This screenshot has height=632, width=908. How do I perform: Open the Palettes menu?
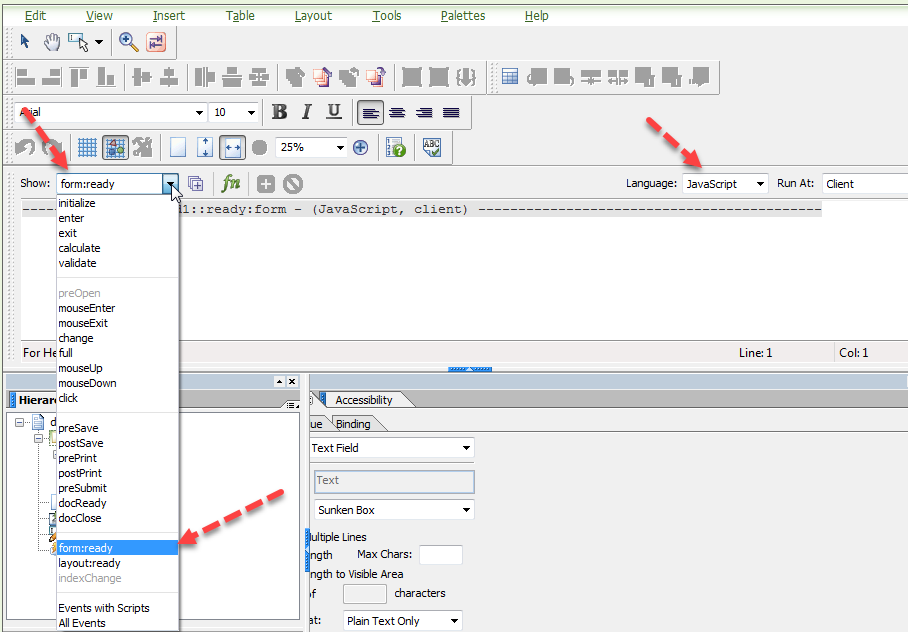coord(463,16)
